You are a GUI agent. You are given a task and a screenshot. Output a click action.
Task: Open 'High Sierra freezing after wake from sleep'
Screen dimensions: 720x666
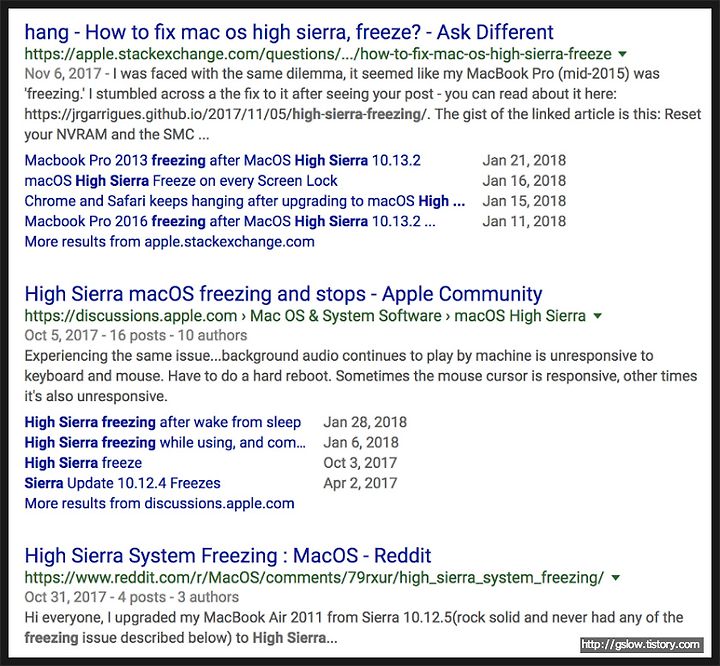(163, 422)
